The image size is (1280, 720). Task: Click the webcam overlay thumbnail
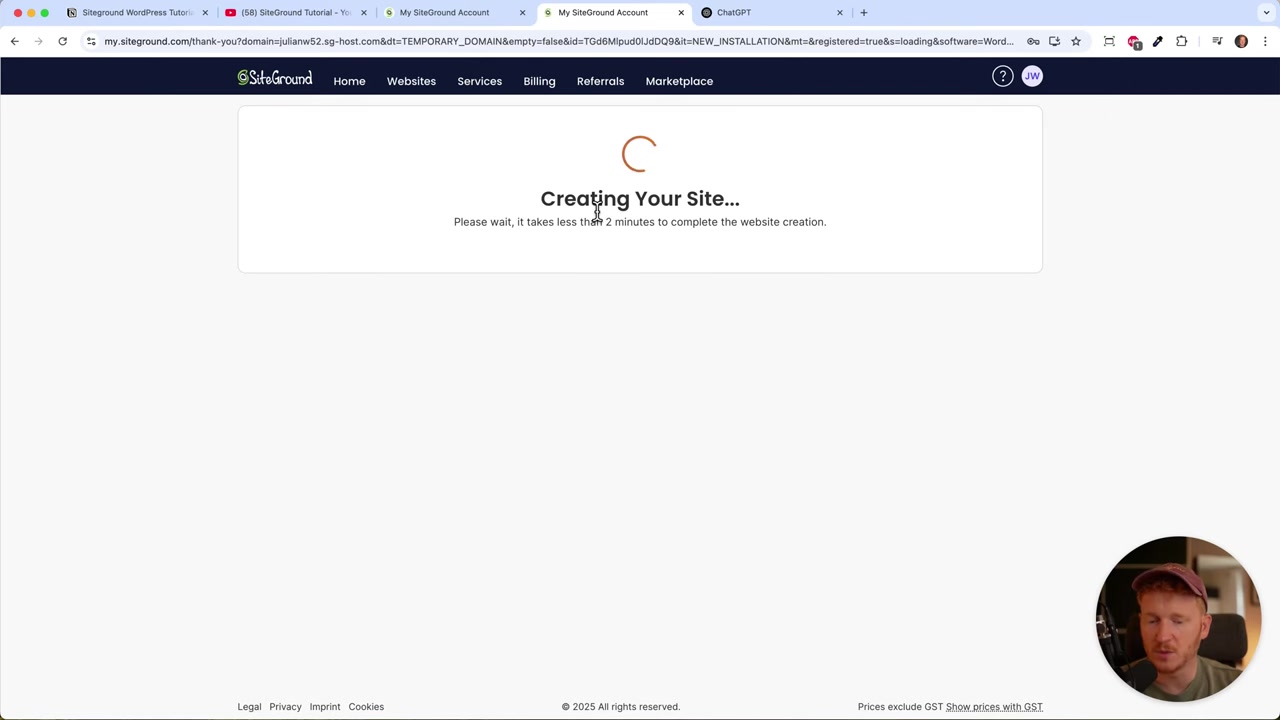point(1178,618)
